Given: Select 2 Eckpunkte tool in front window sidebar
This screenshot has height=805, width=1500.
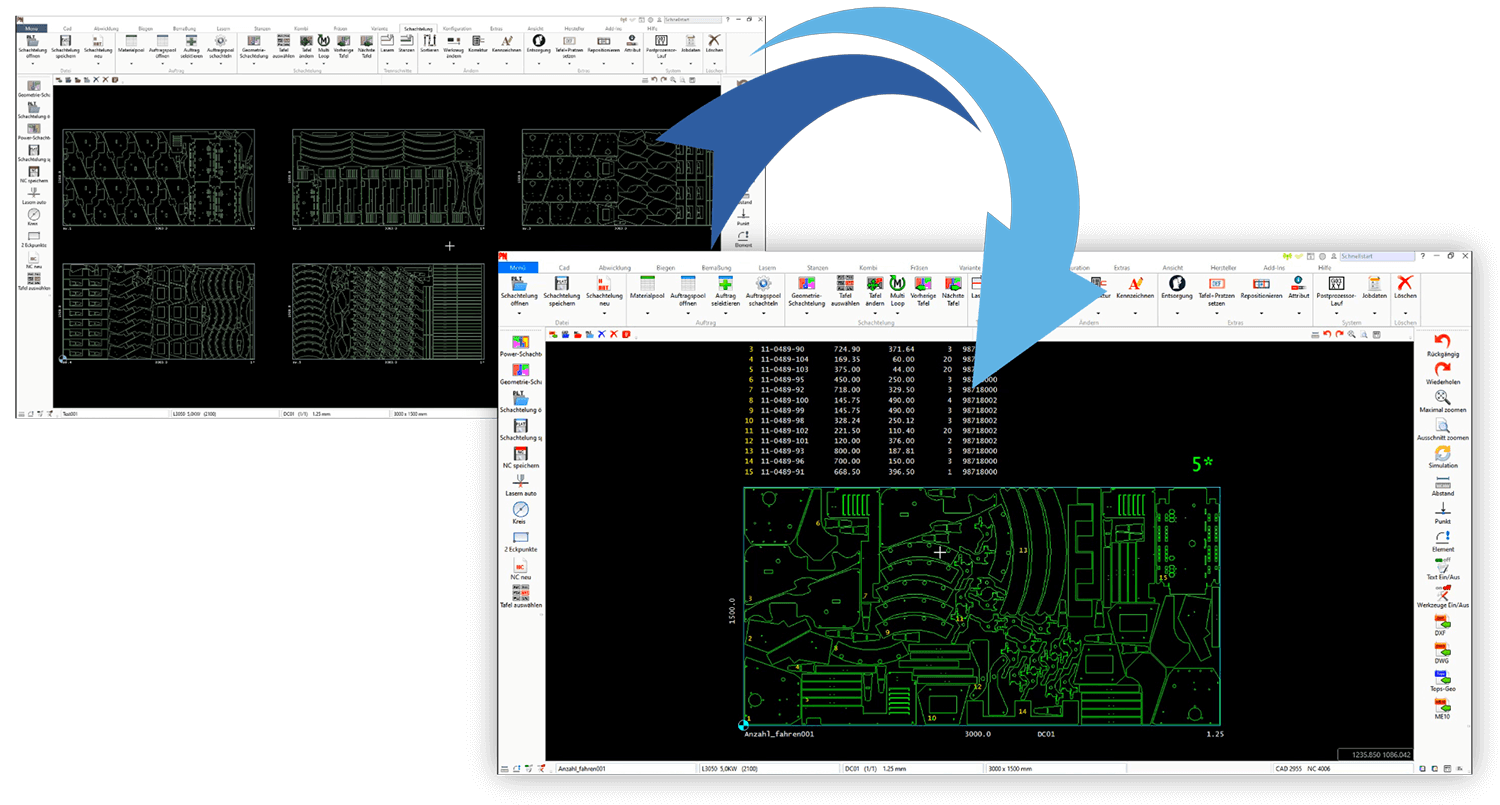Looking at the screenshot, I should click(x=520, y=542).
